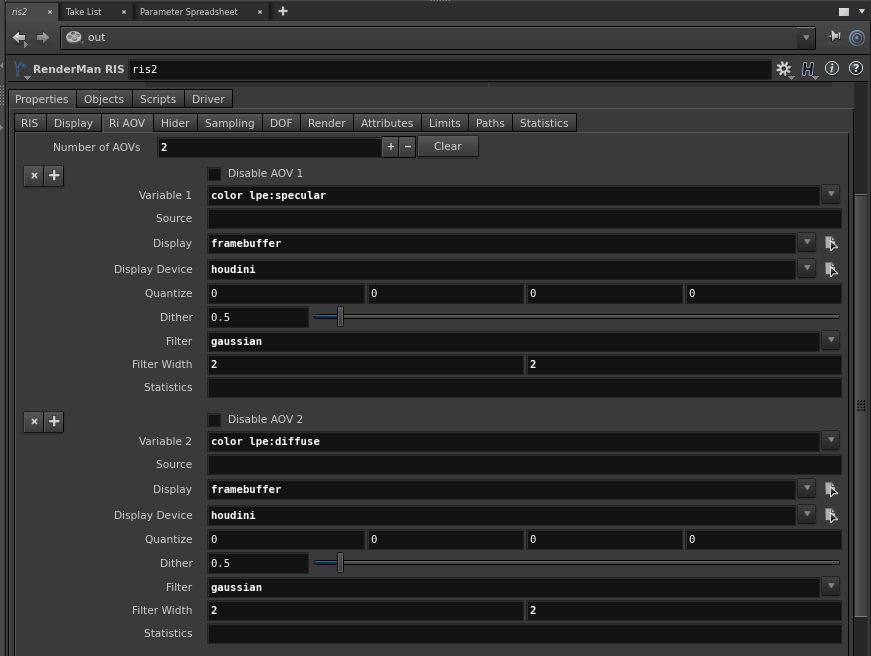Switch to the Limits sub-tab

[x=444, y=123]
